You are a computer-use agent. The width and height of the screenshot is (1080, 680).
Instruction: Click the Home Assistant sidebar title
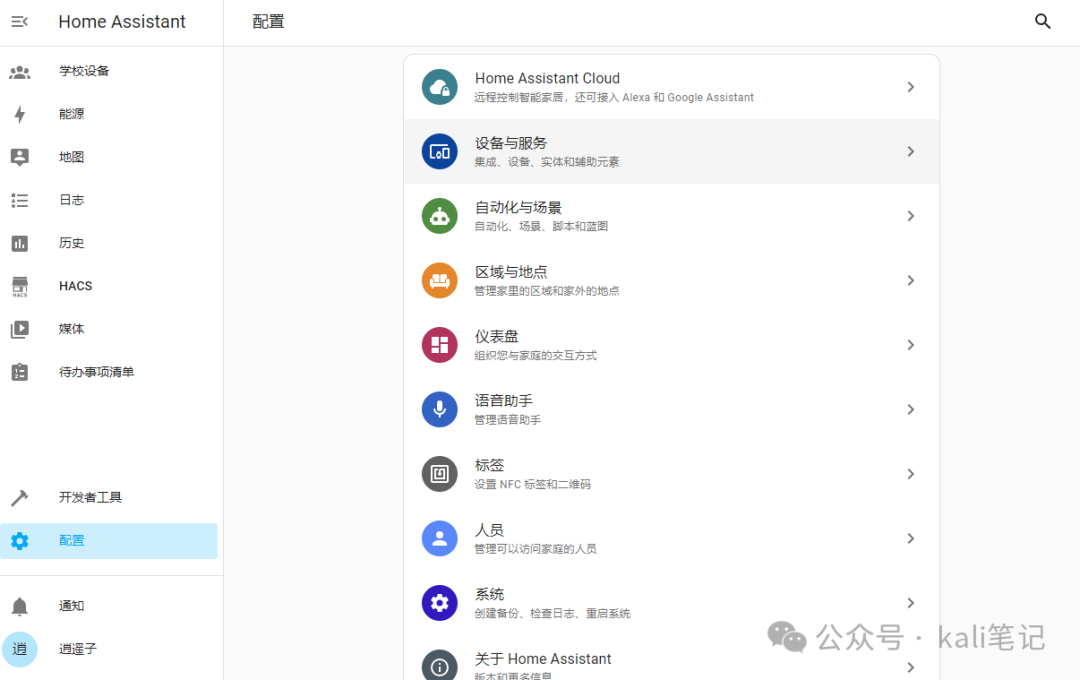pyautogui.click(x=122, y=22)
